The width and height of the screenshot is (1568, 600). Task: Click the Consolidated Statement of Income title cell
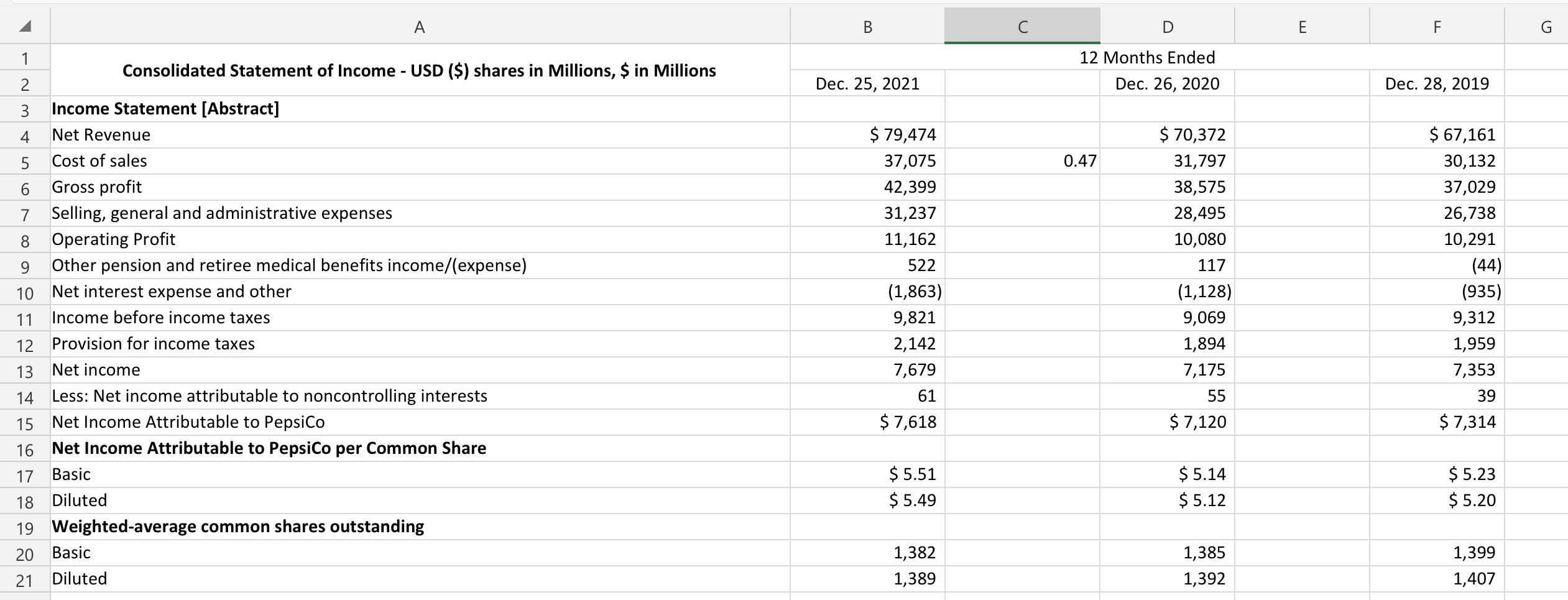tap(420, 70)
